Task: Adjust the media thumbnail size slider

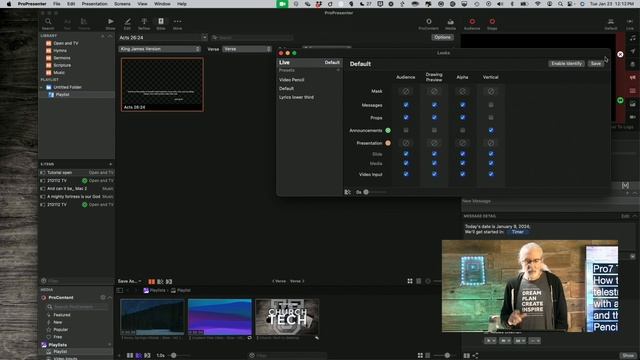Action: 447,356
